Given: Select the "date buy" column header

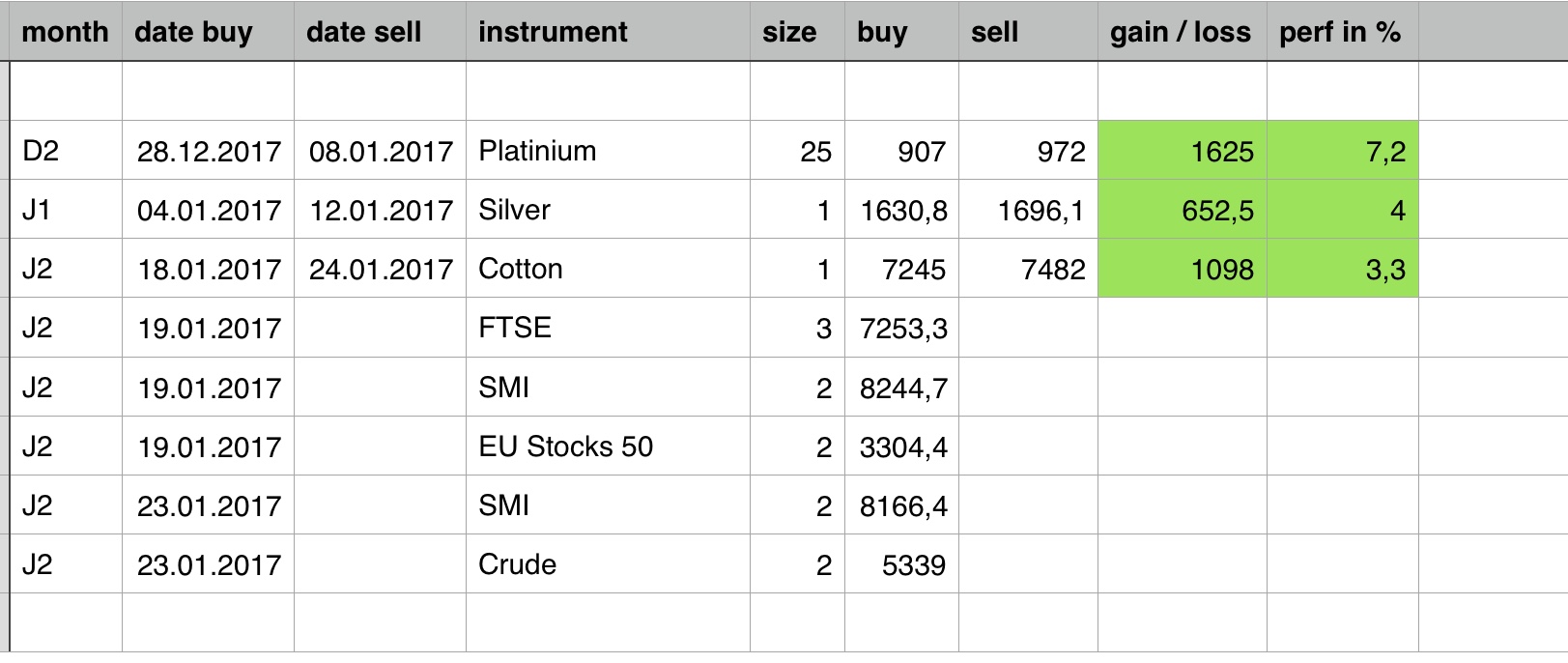Looking at the screenshot, I should (194, 32).
